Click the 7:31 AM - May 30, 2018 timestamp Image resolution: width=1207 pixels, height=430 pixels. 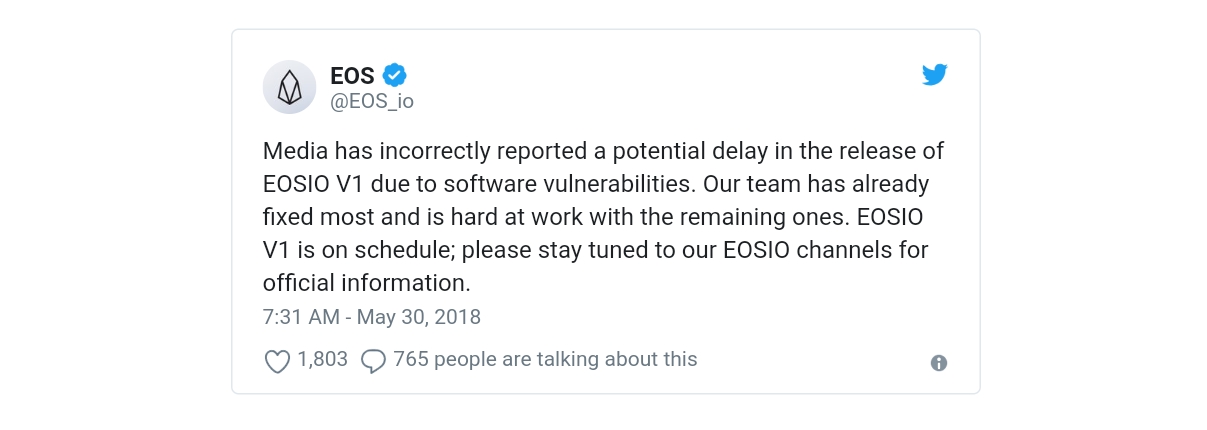372,317
